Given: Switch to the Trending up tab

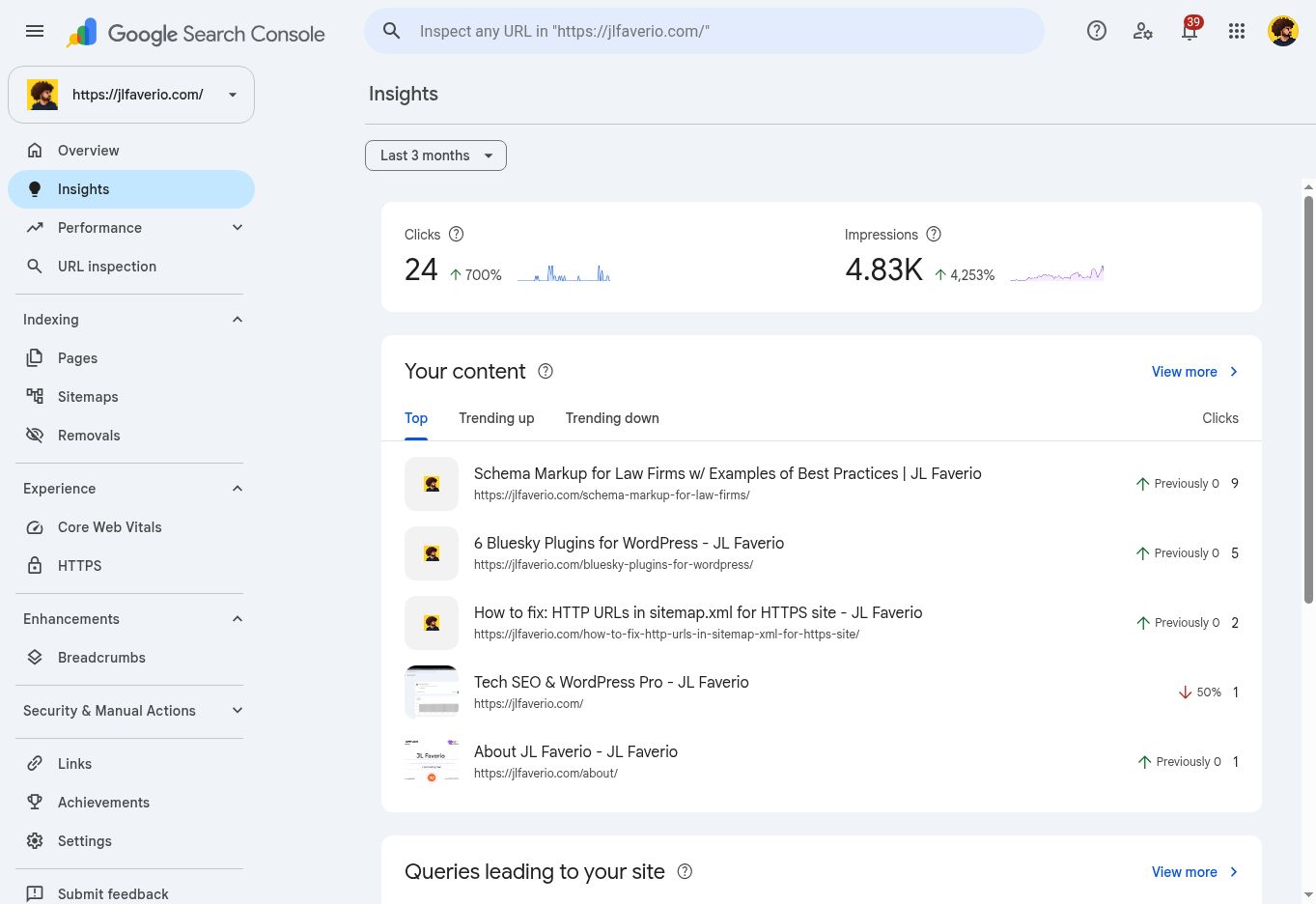Looking at the screenshot, I should [x=496, y=418].
